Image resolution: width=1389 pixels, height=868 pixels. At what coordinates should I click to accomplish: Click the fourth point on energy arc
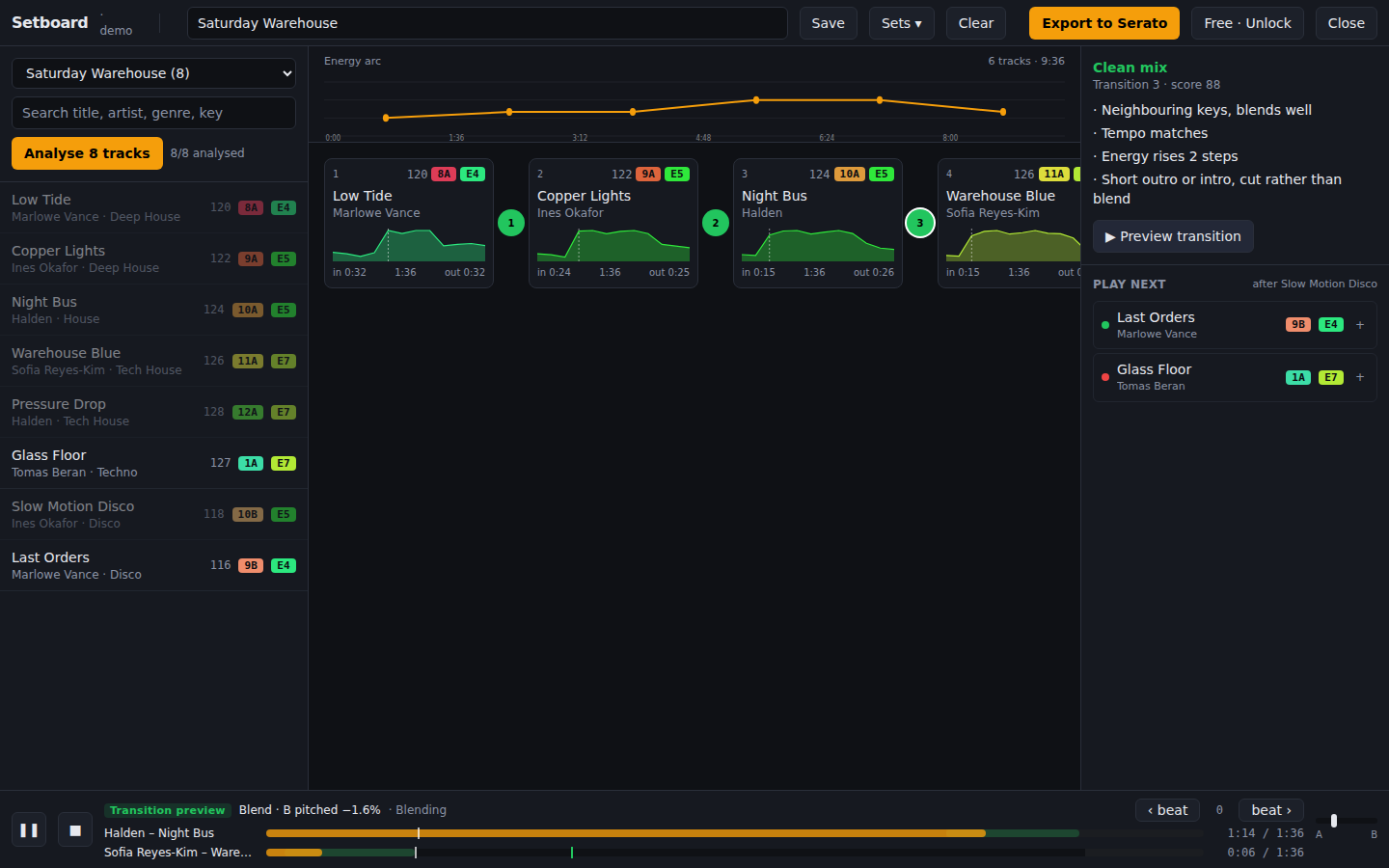pos(756,99)
